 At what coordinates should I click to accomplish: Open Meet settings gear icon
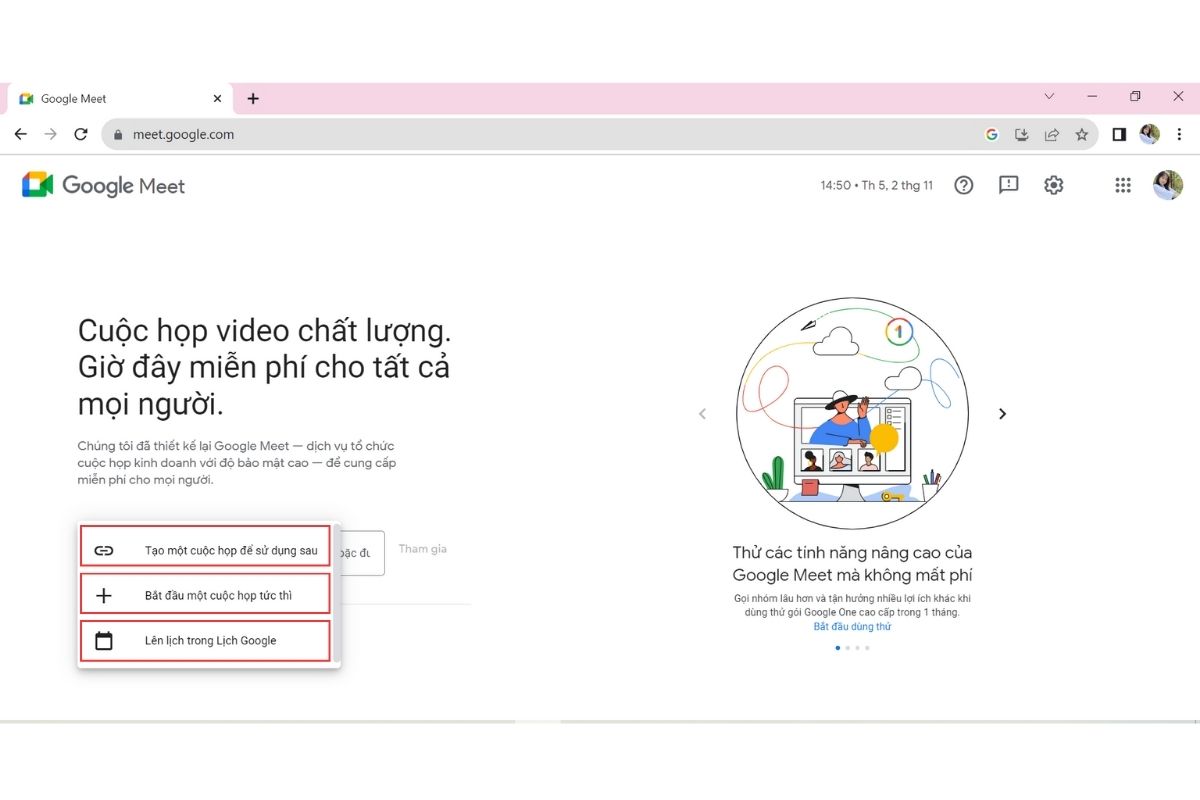tap(1053, 185)
